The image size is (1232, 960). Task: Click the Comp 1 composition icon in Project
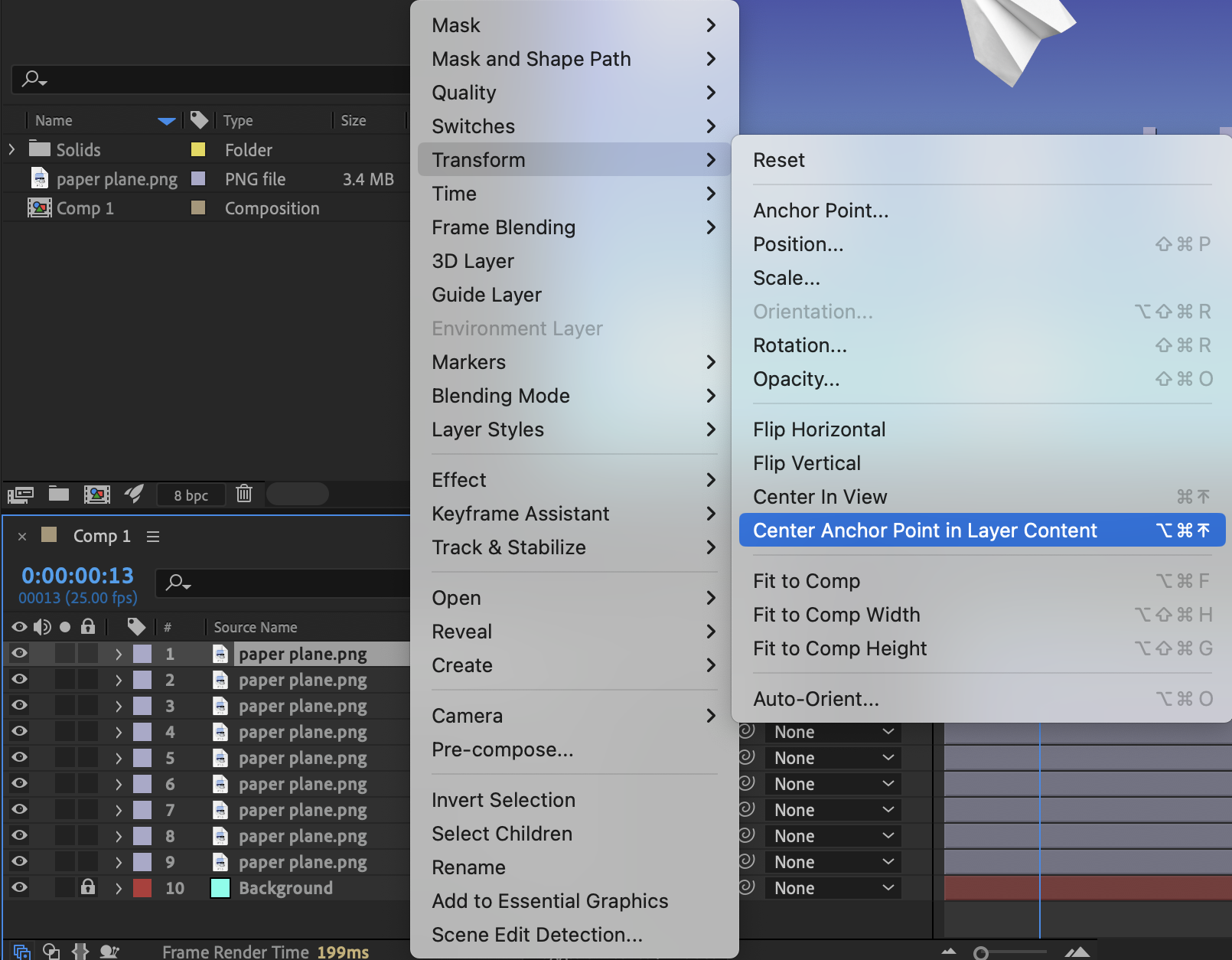click(40, 207)
